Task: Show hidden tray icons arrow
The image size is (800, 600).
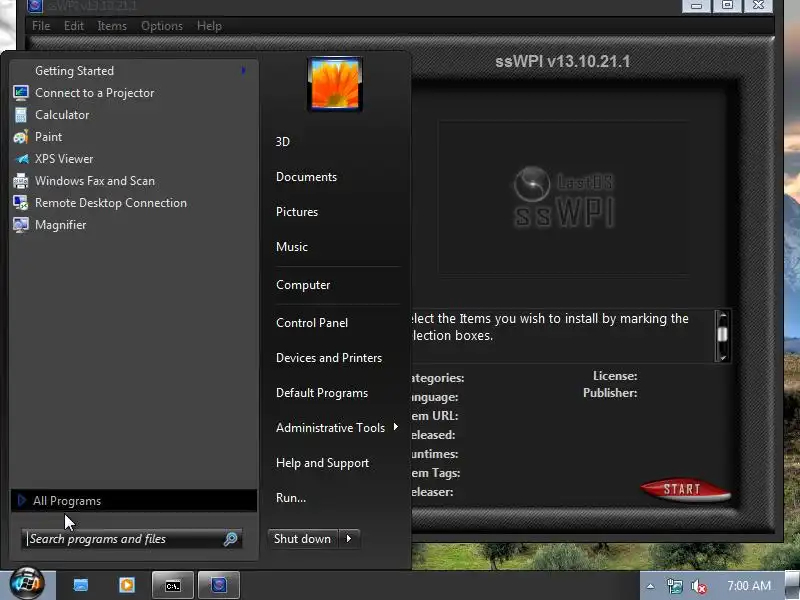Action: pyautogui.click(x=651, y=586)
